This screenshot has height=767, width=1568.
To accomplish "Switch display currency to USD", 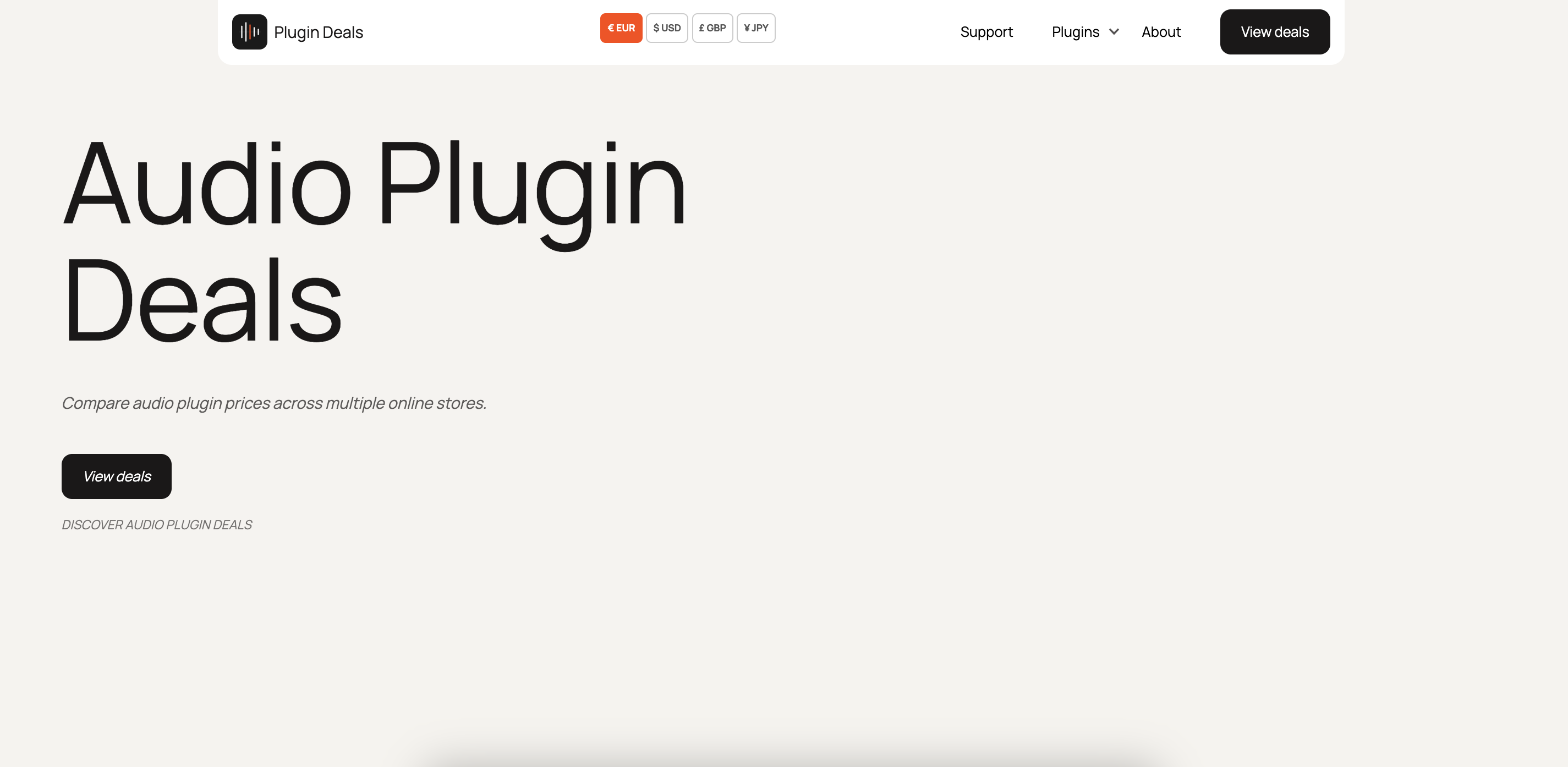I will pyautogui.click(x=667, y=28).
